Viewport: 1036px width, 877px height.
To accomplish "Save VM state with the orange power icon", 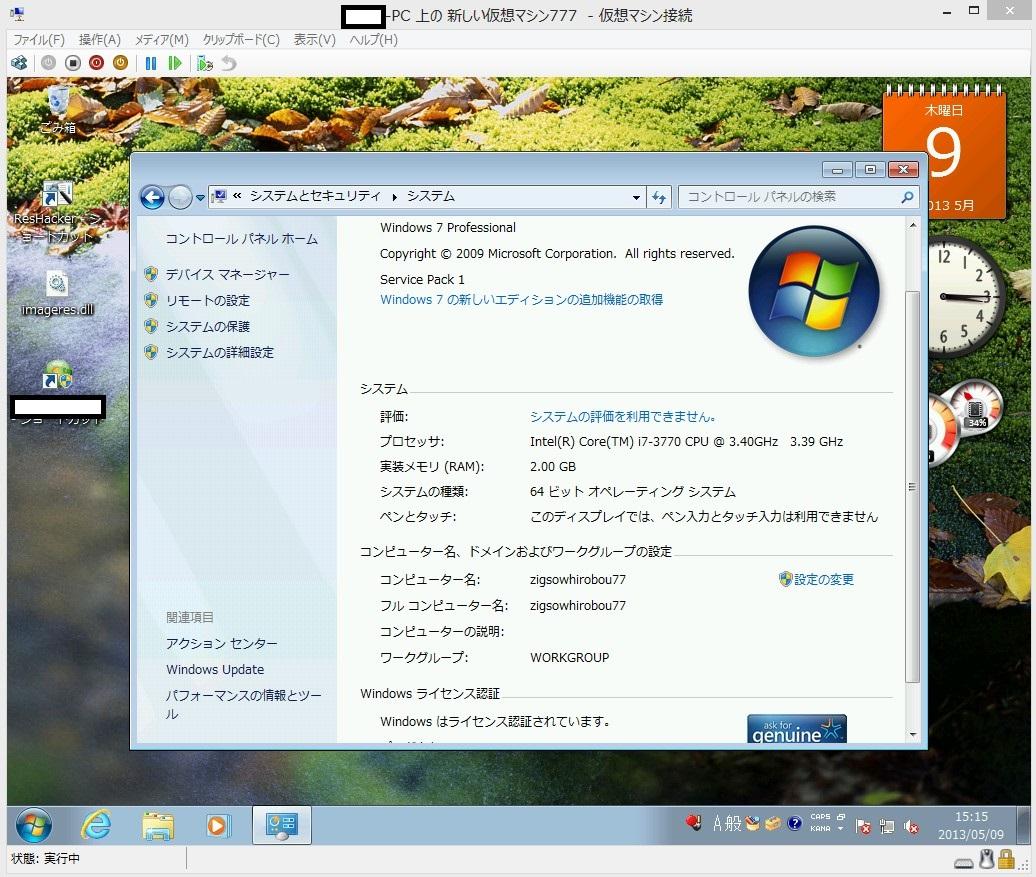I will click(120, 63).
